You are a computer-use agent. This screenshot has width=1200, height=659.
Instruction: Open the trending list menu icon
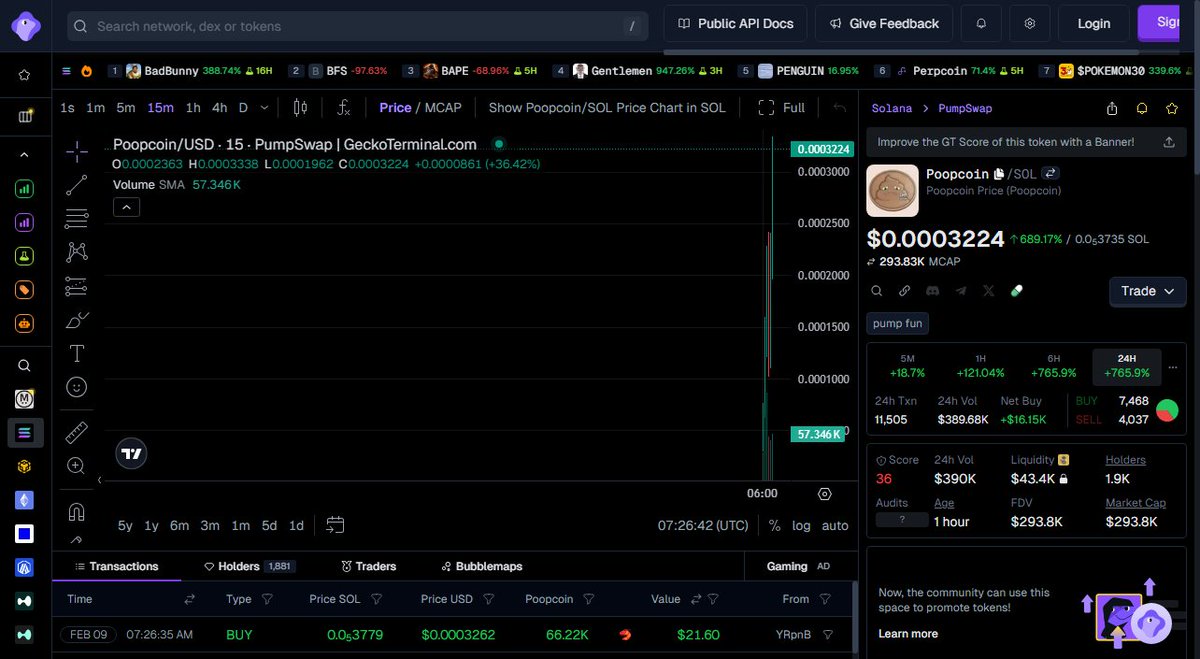tap(66, 71)
